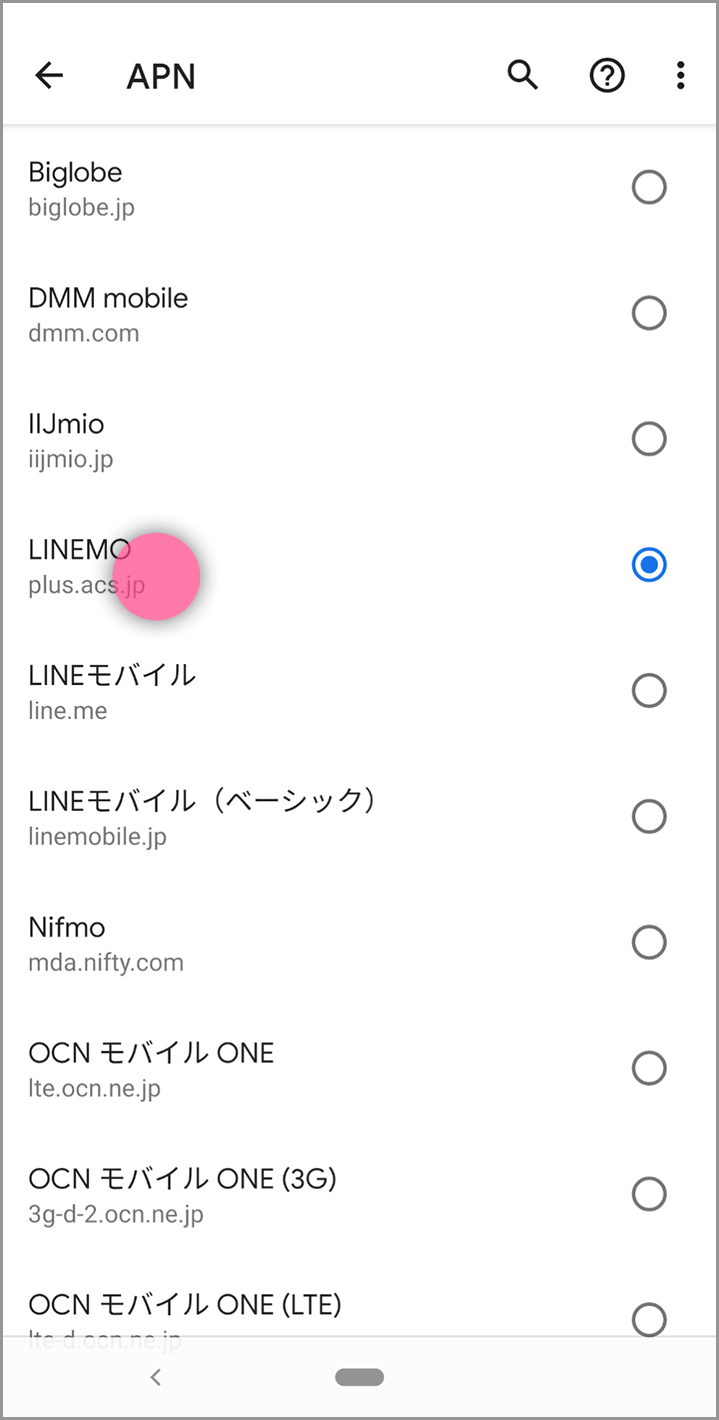719x1420 pixels.
Task: Open the Biglobe APN entry
Action: pos(300,189)
